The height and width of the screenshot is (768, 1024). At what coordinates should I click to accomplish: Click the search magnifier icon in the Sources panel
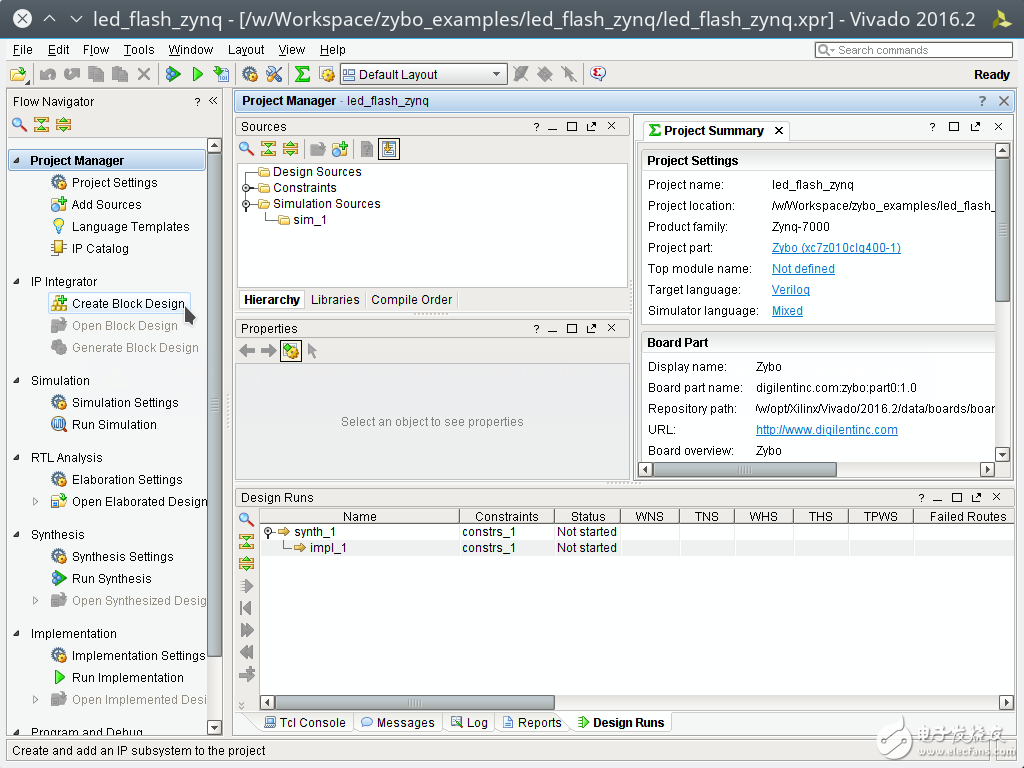pyautogui.click(x=246, y=149)
